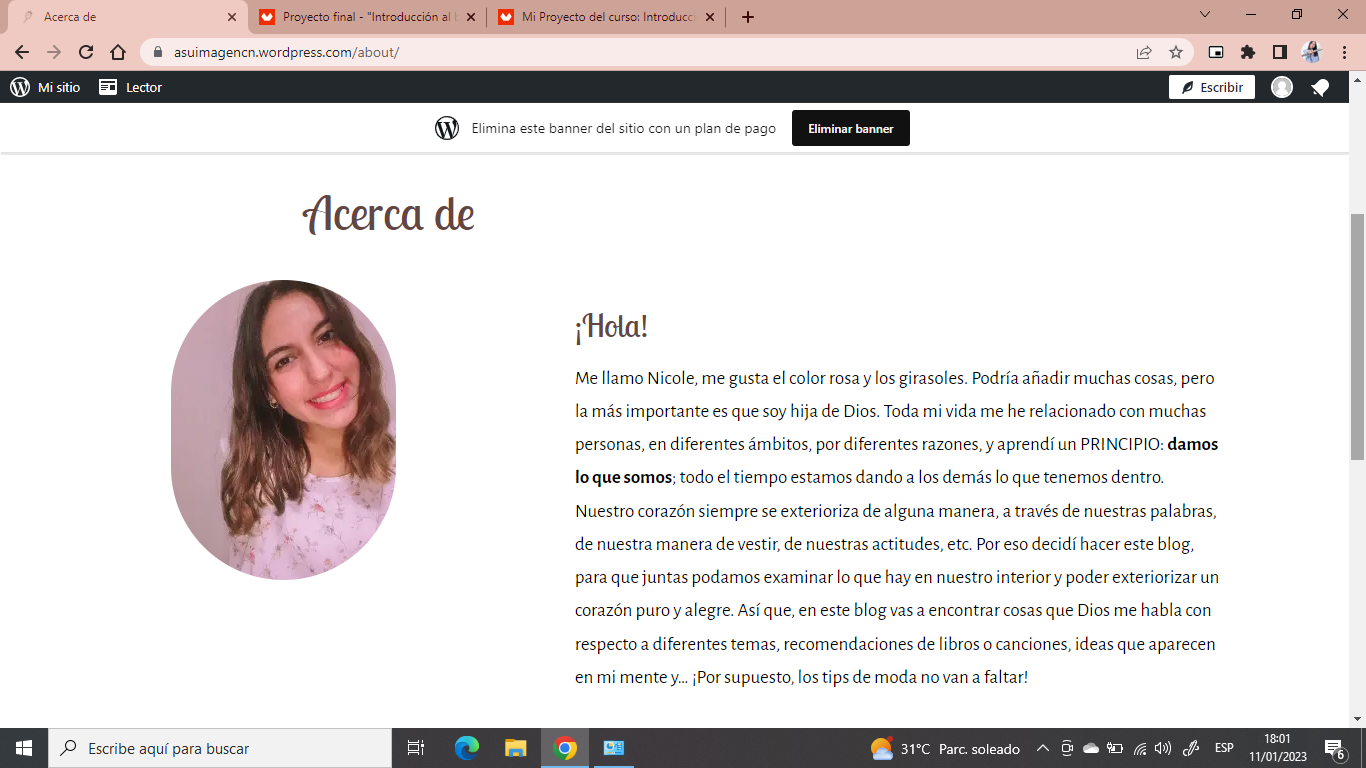Open the weather widget showing 31°C
The width and height of the screenshot is (1366, 768).
945,748
